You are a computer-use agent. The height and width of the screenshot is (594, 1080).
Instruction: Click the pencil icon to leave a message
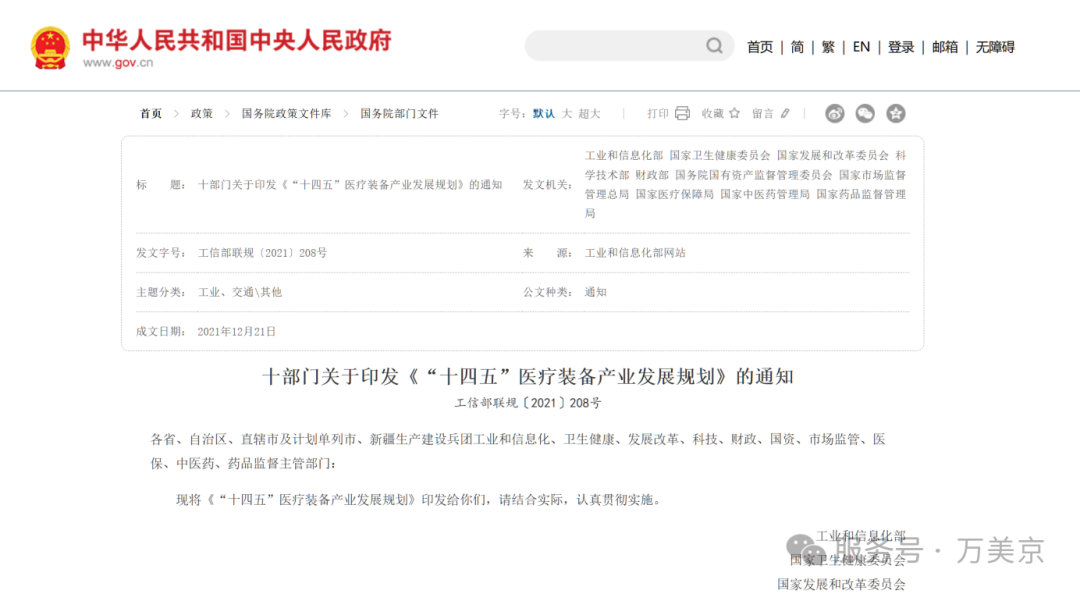(x=786, y=113)
